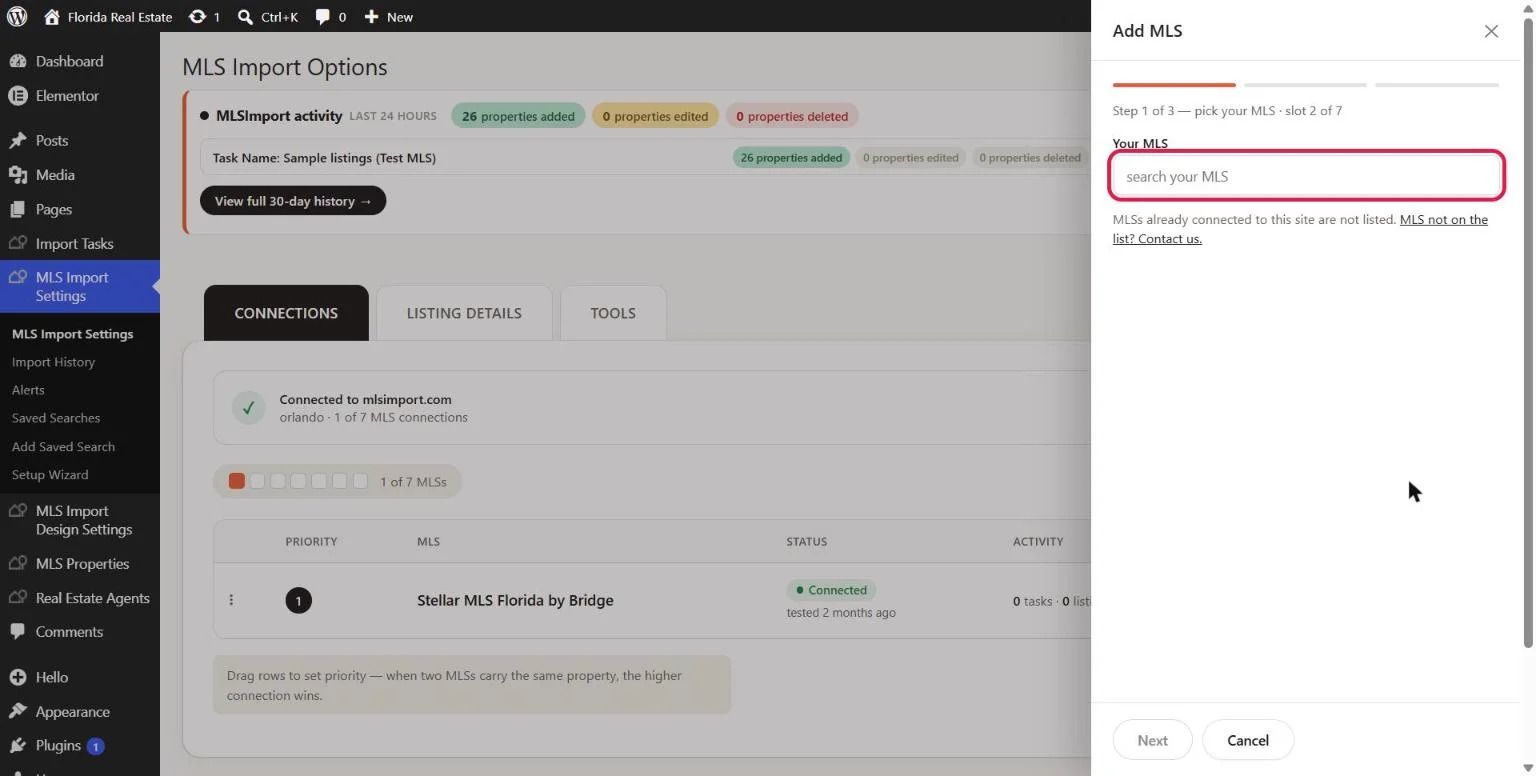Click the 26 properties added badge in activity header
1536x776 pixels.
coord(518,116)
